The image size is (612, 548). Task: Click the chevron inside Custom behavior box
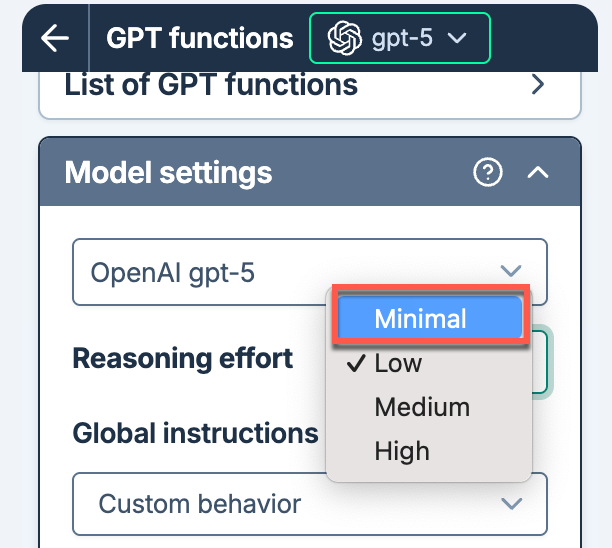pos(511,503)
